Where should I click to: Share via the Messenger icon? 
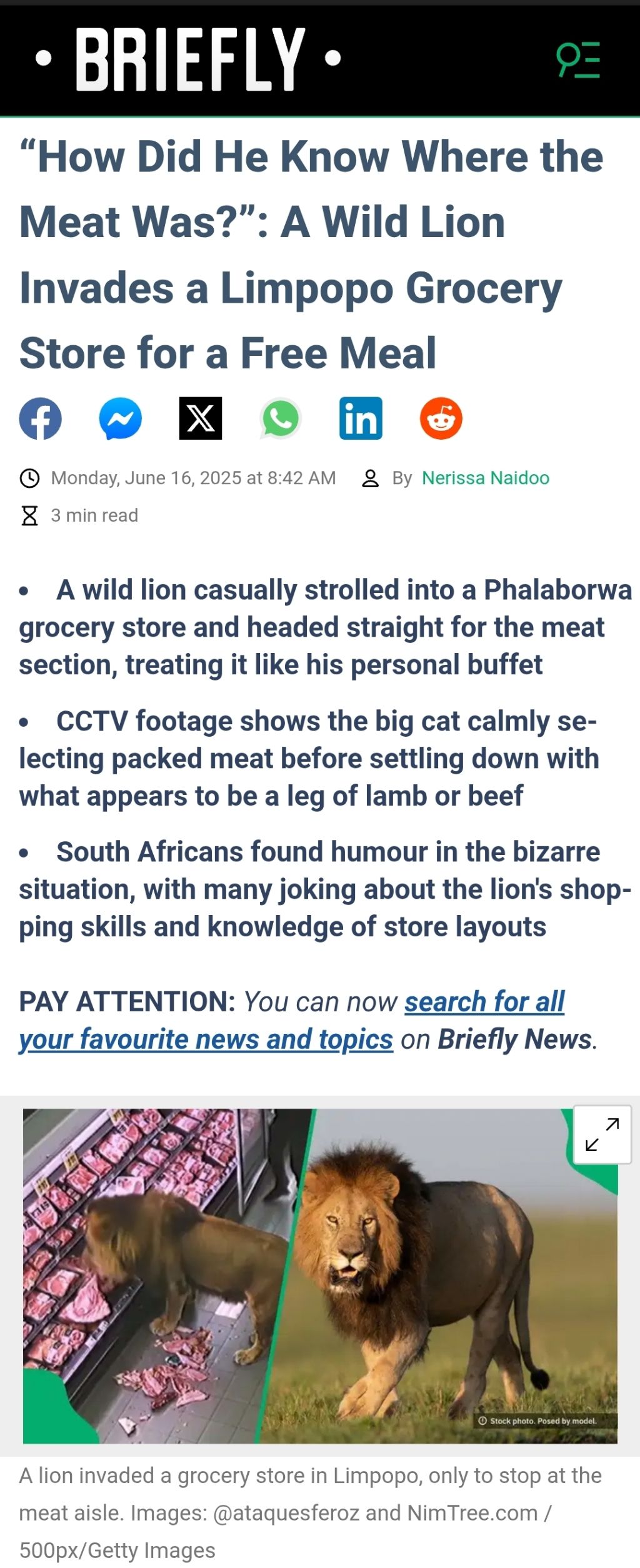click(x=121, y=418)
